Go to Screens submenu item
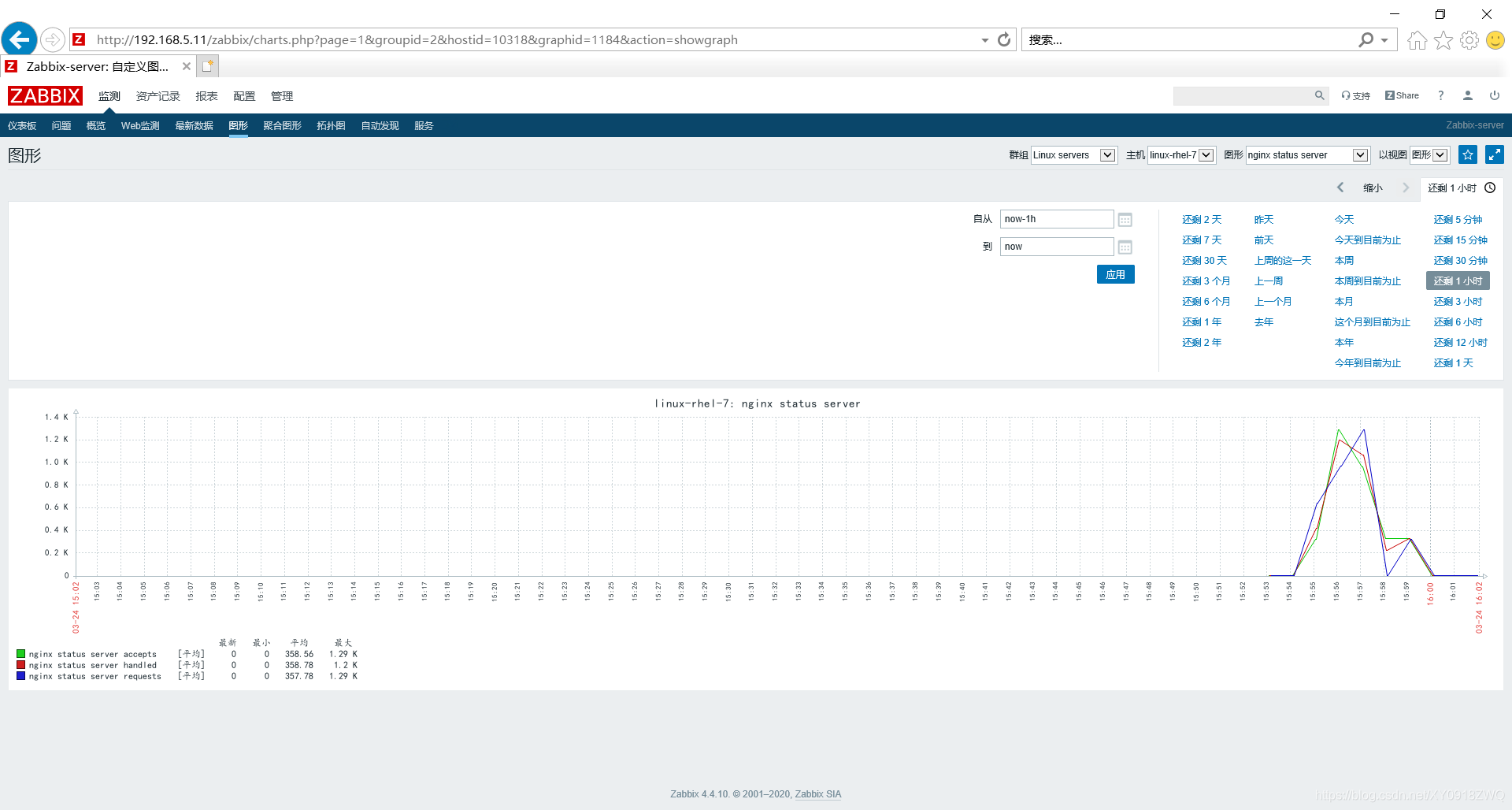The height and width of the screenshot is (810, 1512). tap(282, 126)
